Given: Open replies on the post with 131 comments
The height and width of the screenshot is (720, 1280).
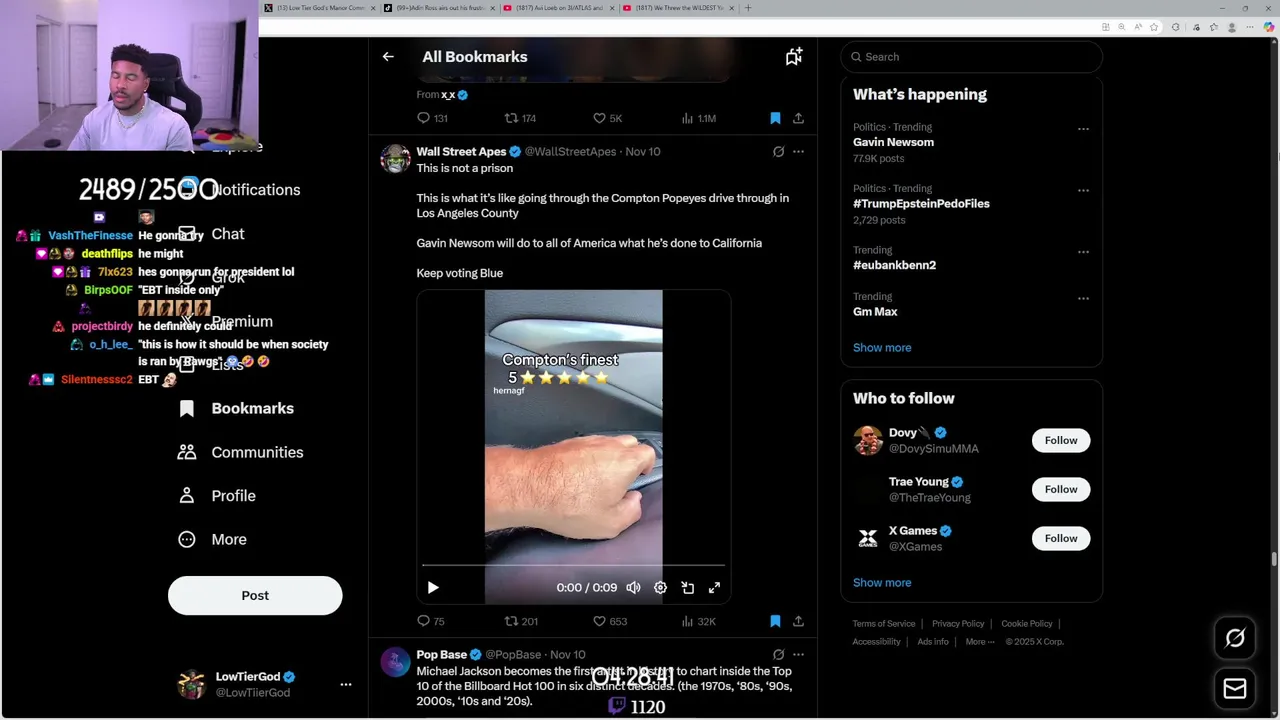Looking at the screenshot, I should [432, 118].
